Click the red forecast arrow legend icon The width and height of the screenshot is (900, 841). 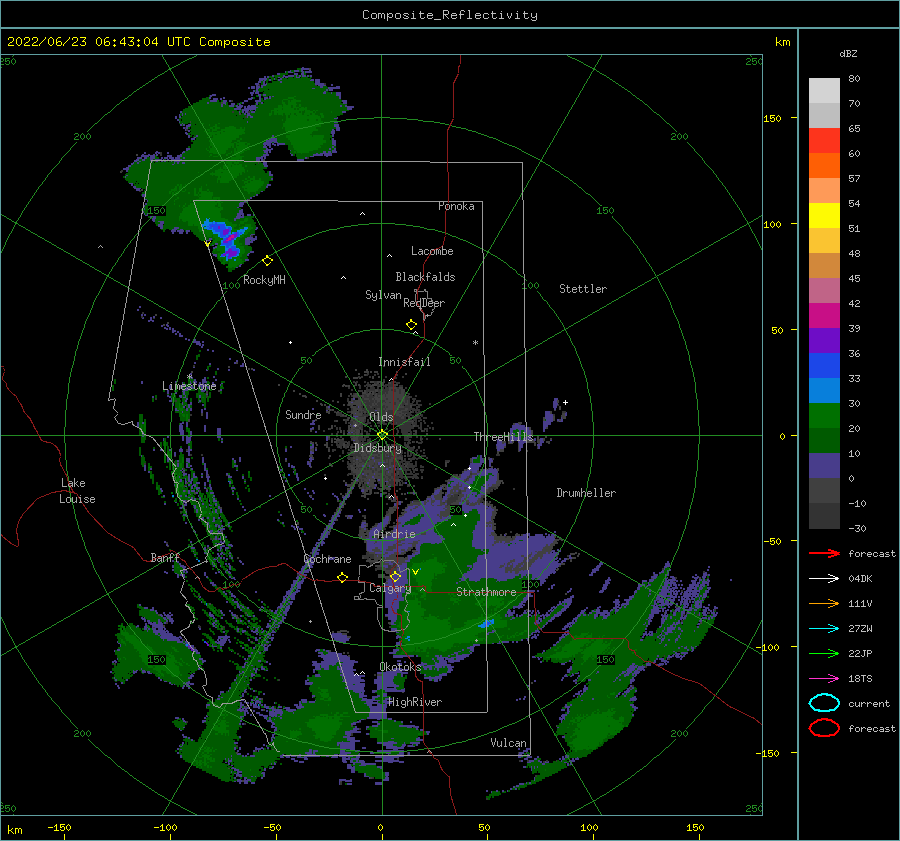824,553
